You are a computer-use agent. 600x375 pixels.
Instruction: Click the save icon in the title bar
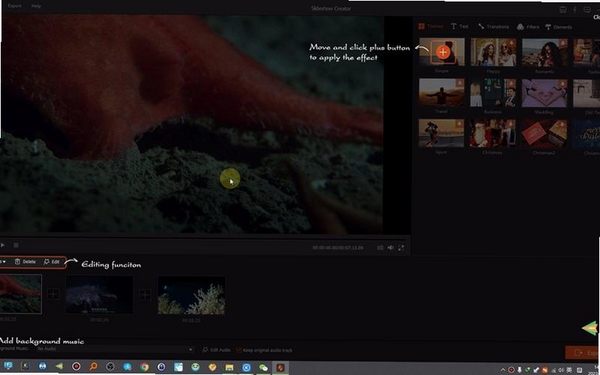click(563, 10)
